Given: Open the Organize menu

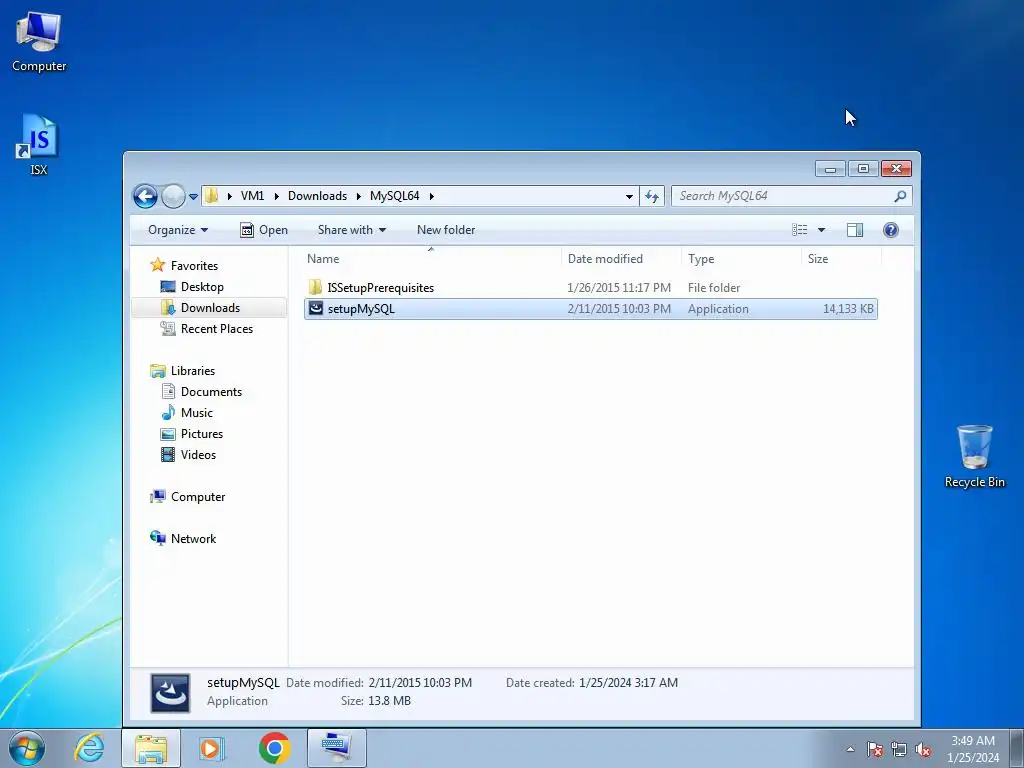Looking at the screenshot, I should point(178,230).
